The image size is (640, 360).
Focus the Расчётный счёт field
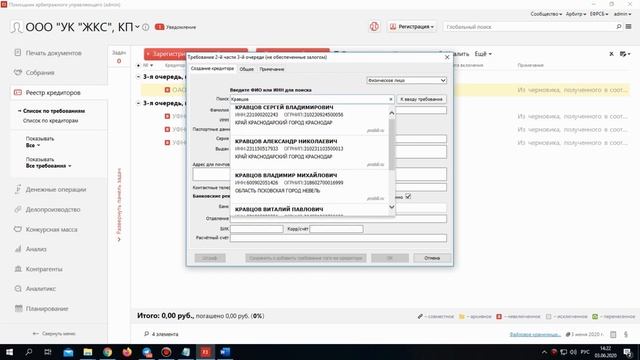(338, 238)
